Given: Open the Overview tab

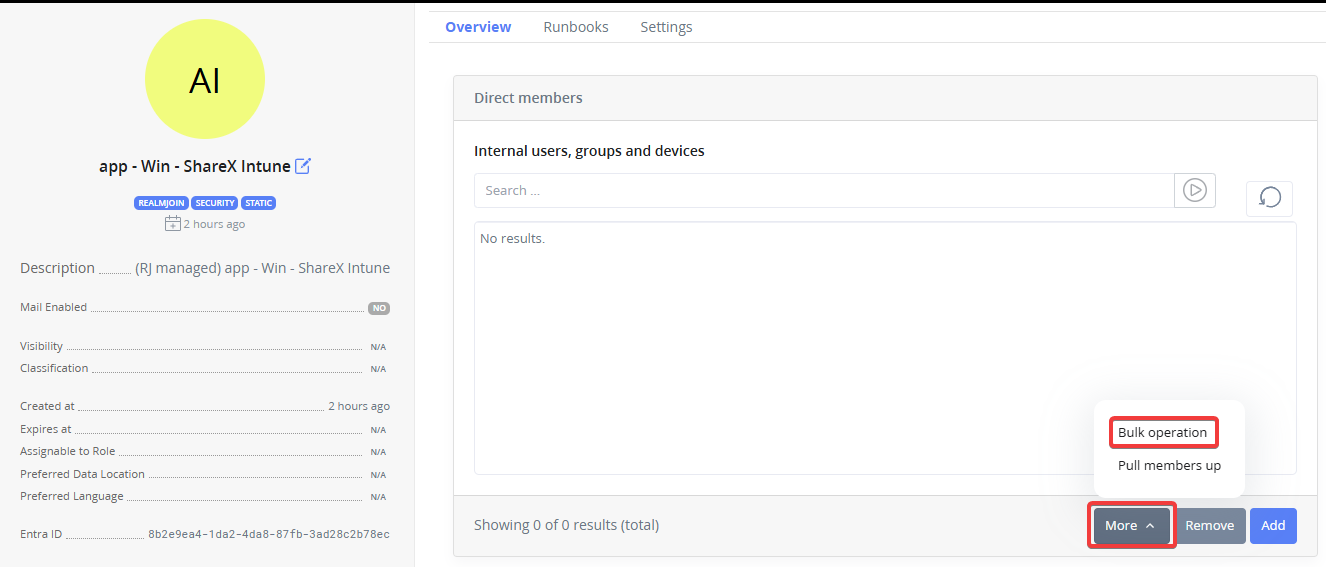Looking at the screenshot, I should coord(478,27).
